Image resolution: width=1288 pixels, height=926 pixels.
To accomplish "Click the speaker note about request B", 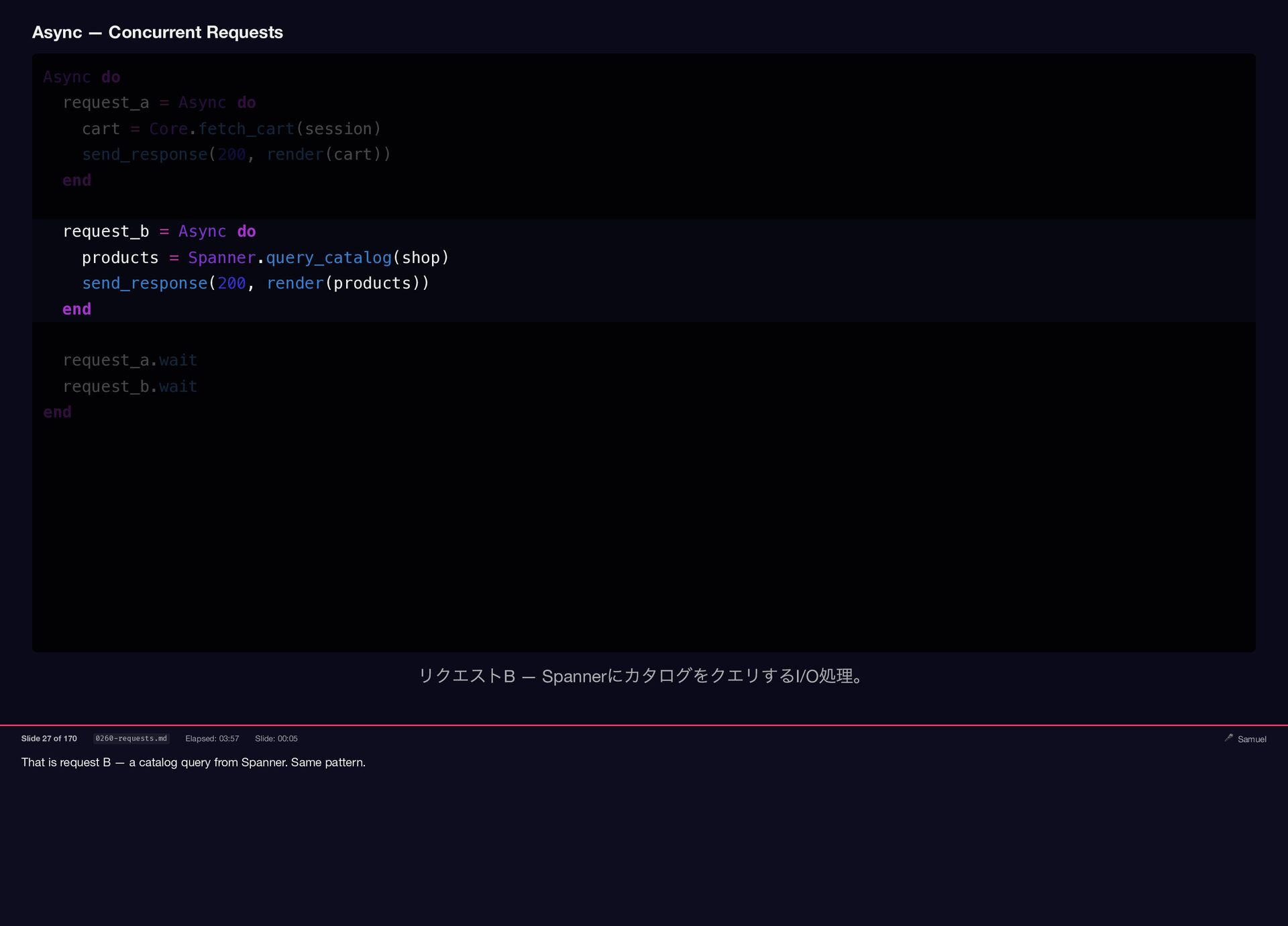I will [x=193, y=762].
